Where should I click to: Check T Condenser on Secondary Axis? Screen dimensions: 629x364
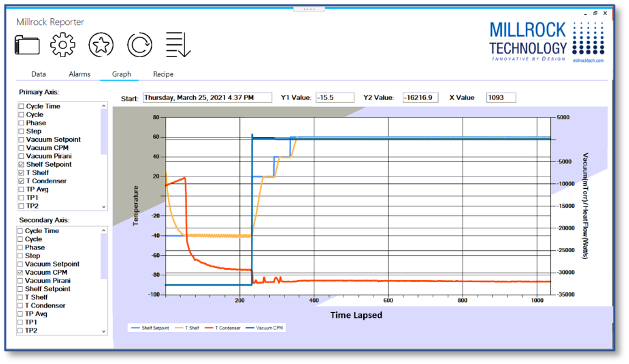pos(20,306)
